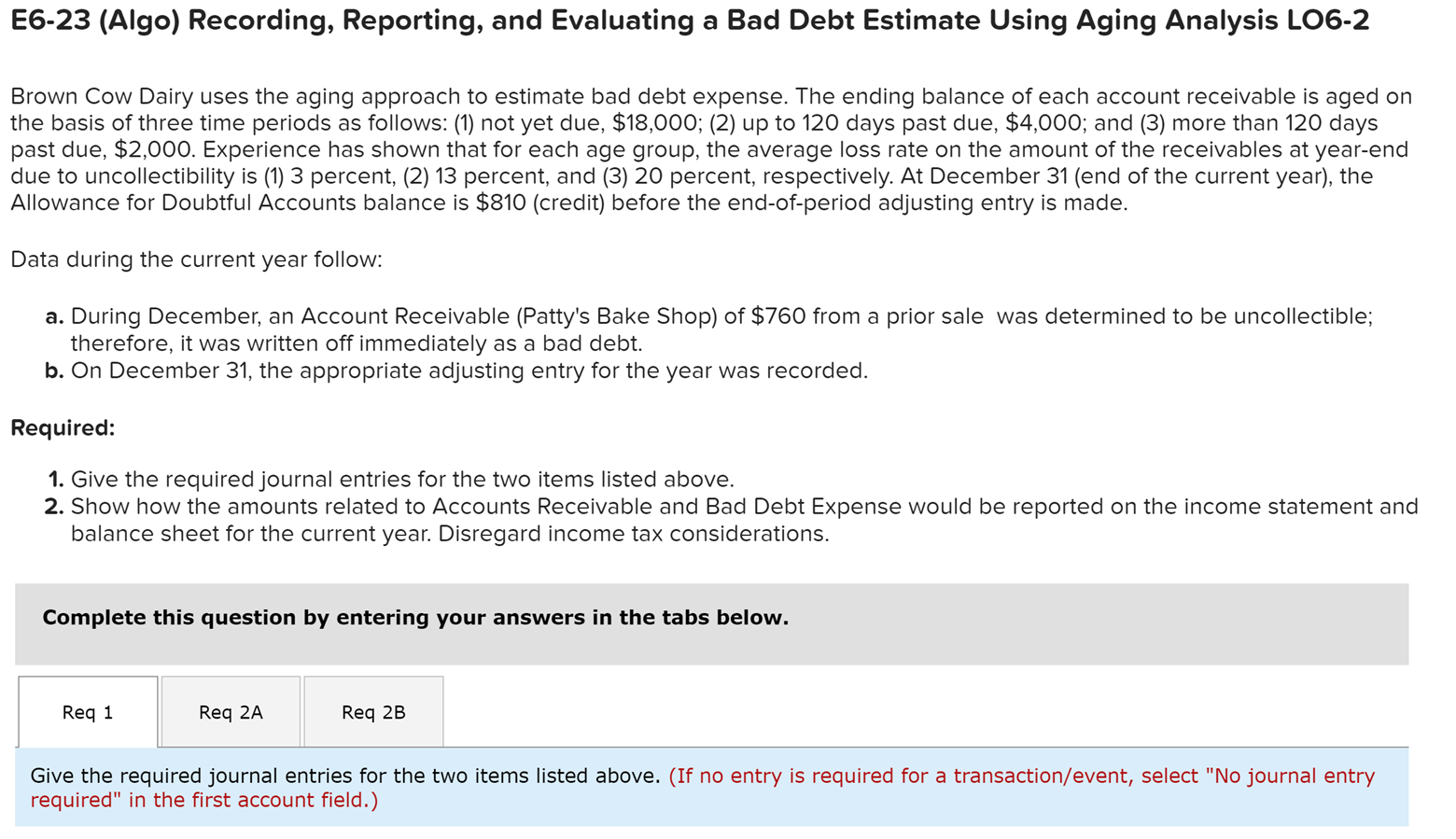The image size is (1456, 839).
Task: Open the Req 2A tab
Action: pos(230,712)
